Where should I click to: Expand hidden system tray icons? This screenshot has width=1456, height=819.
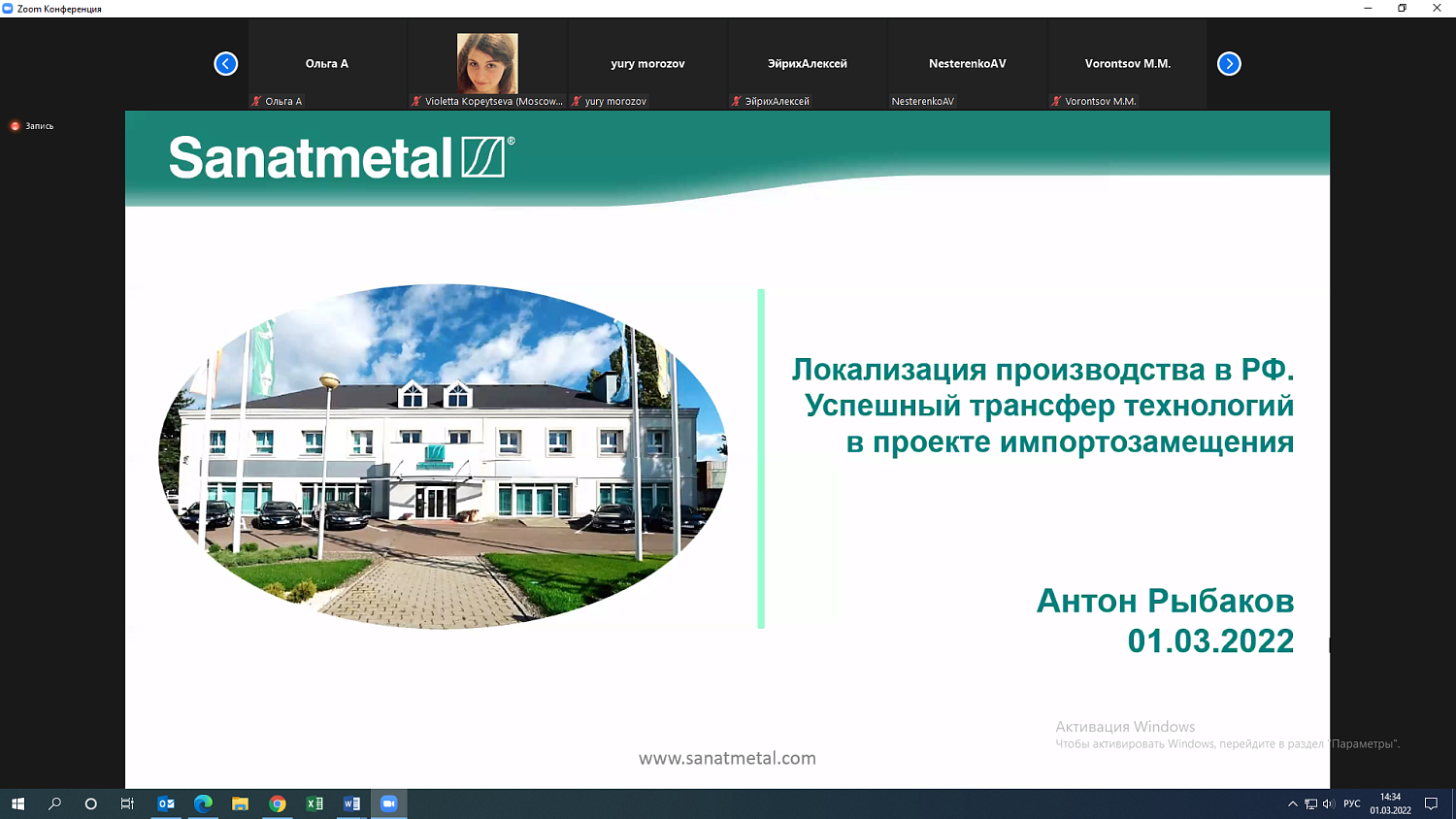[1293, 803]
